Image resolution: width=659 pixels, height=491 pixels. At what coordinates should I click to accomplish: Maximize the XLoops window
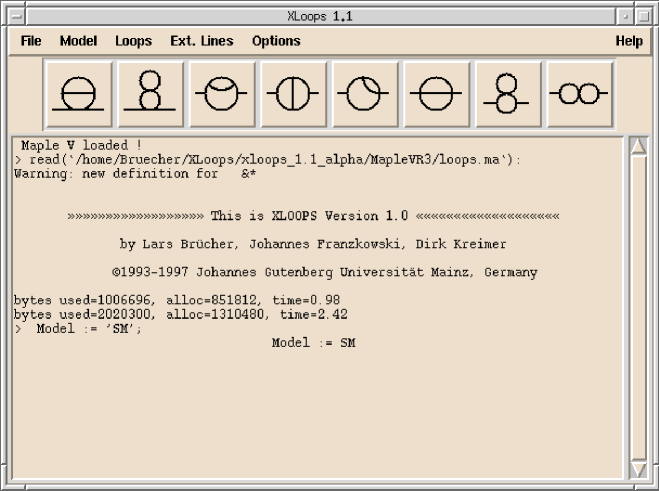click(643, 16)
